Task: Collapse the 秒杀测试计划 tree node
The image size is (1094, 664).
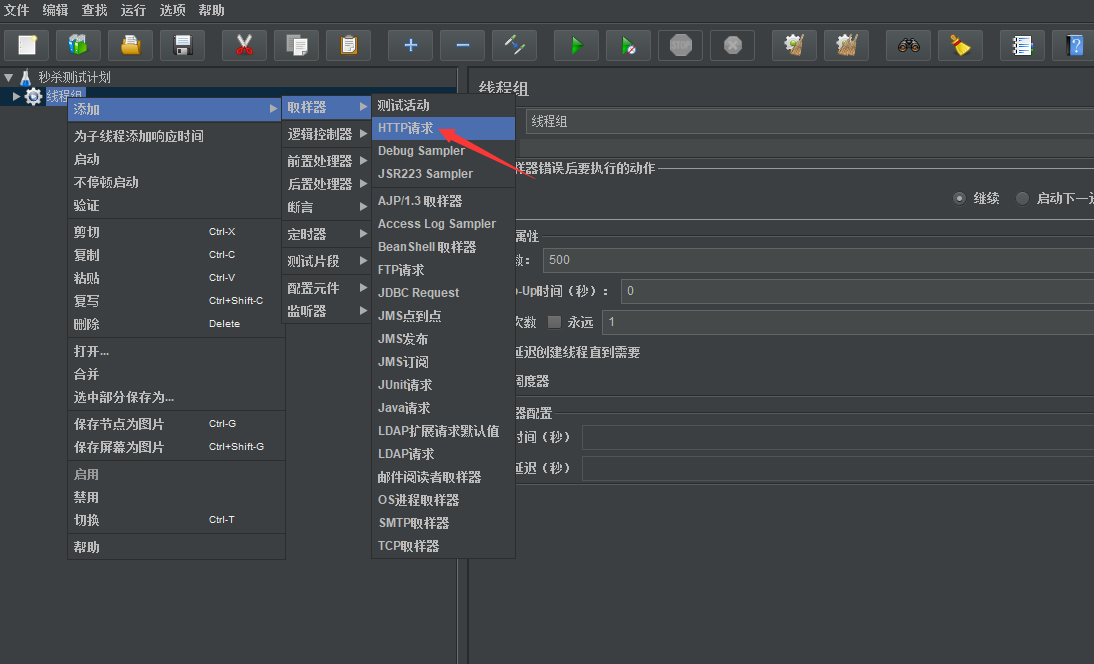Action: pos(8,77)
